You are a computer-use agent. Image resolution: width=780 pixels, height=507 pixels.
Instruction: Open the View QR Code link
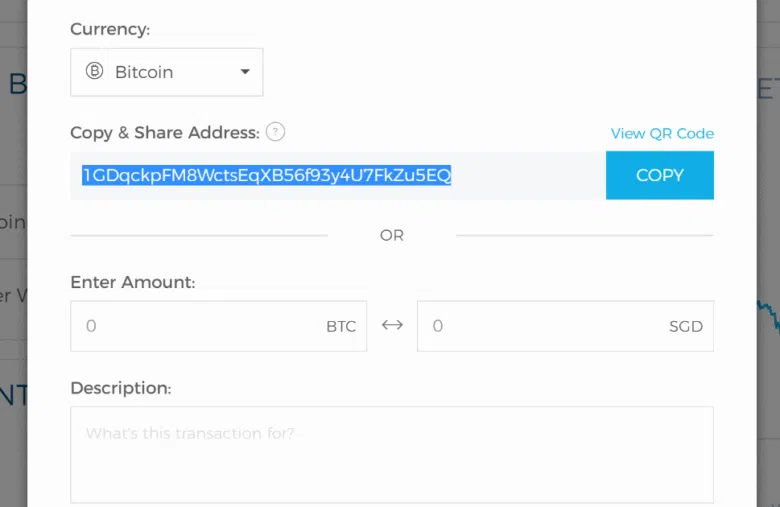pyautogui.click(x=662, y=133)
